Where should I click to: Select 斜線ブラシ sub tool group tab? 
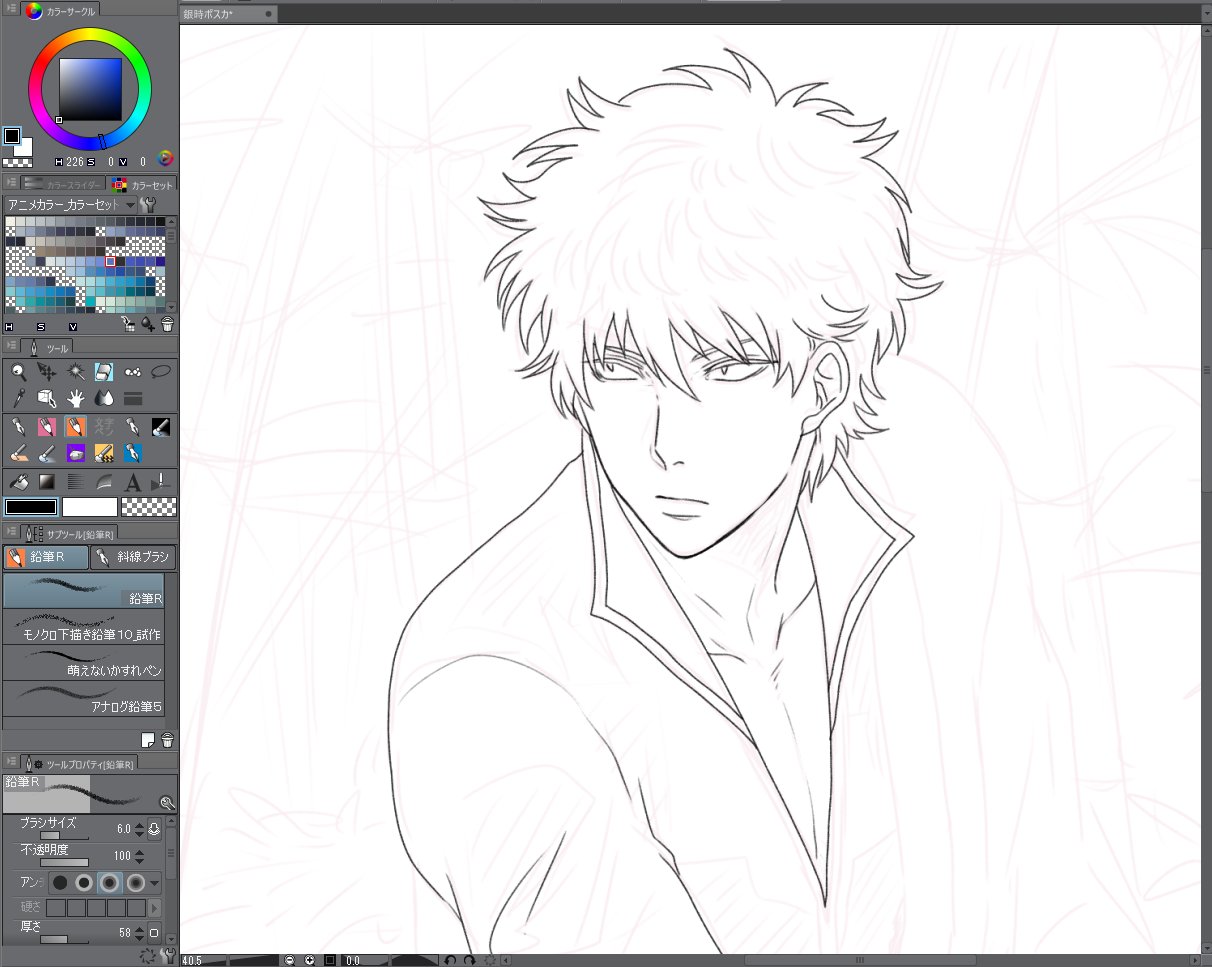(133, 557)
